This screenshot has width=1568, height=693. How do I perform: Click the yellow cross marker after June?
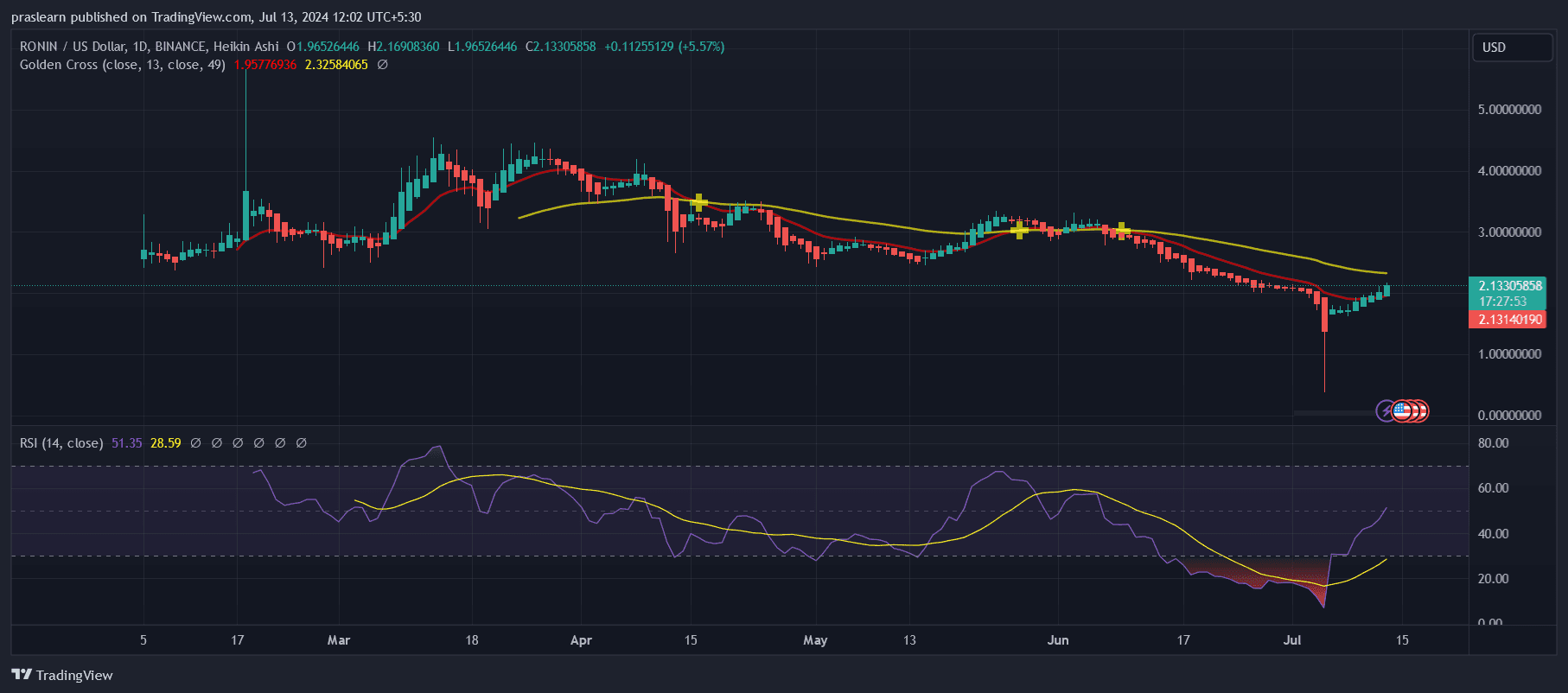(x=1122, y=231)
